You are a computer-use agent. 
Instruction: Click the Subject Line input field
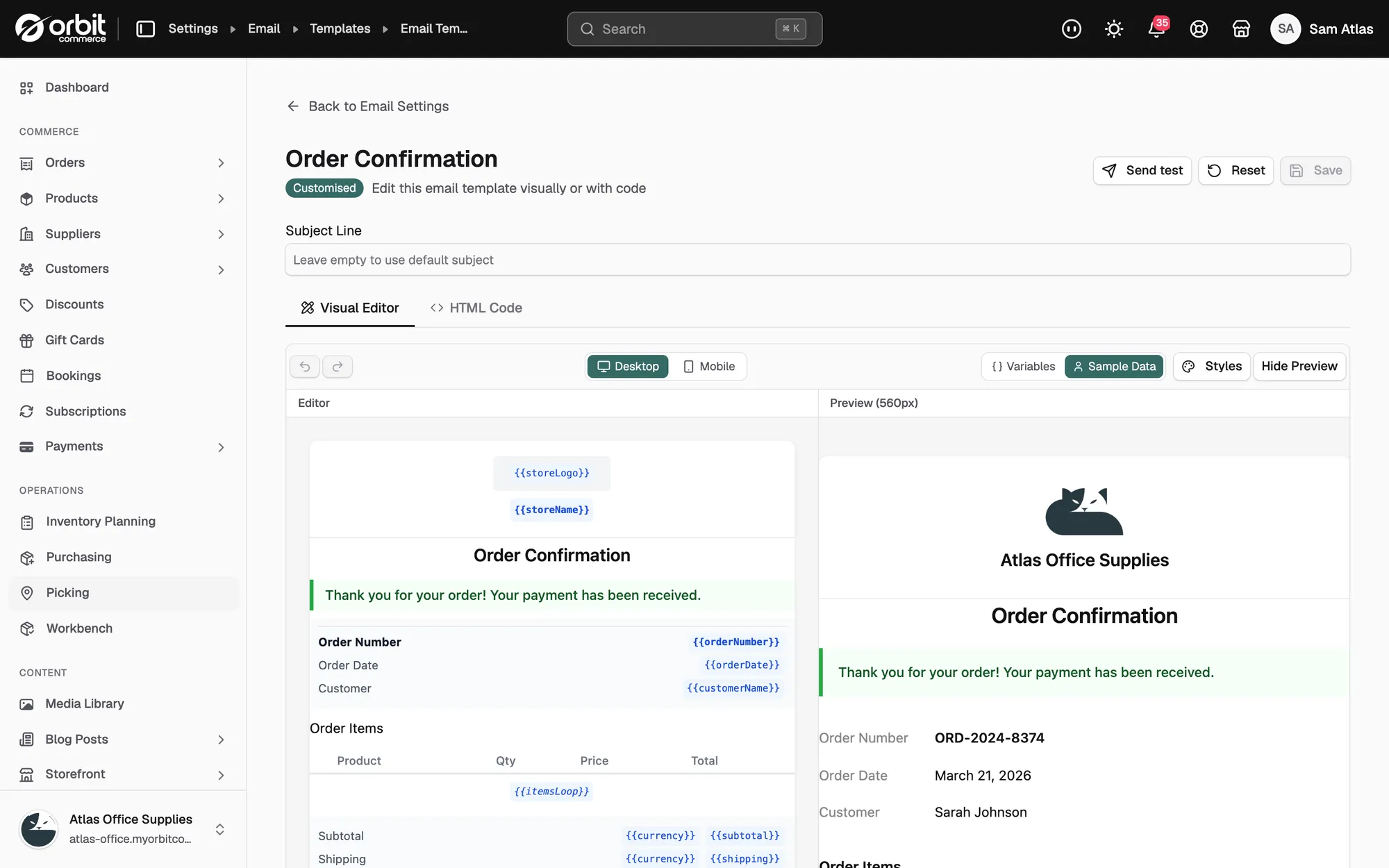pyautogui.click(x=817, y=260)
